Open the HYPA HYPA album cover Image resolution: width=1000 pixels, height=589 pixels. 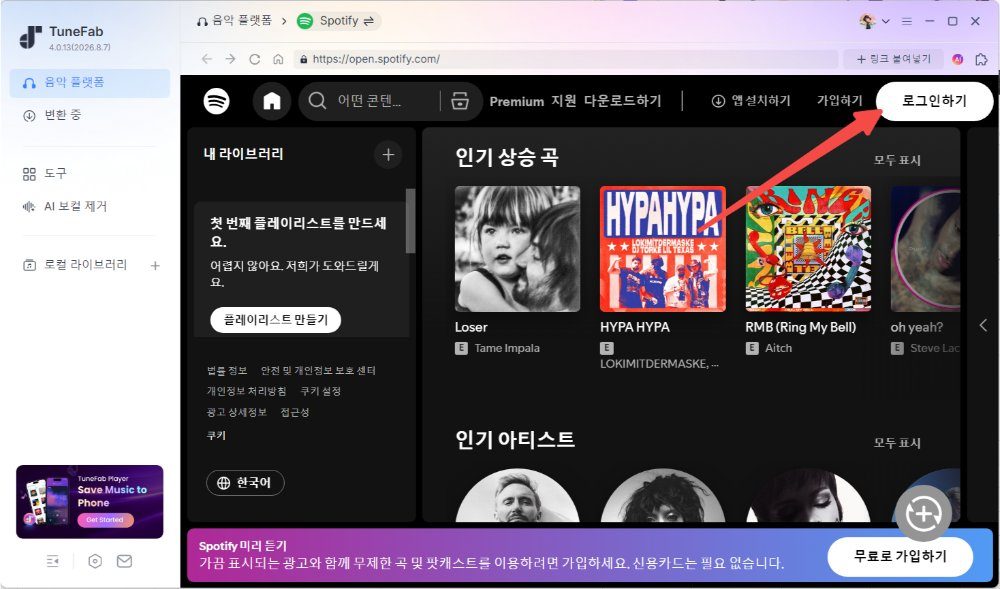[663, 249]
